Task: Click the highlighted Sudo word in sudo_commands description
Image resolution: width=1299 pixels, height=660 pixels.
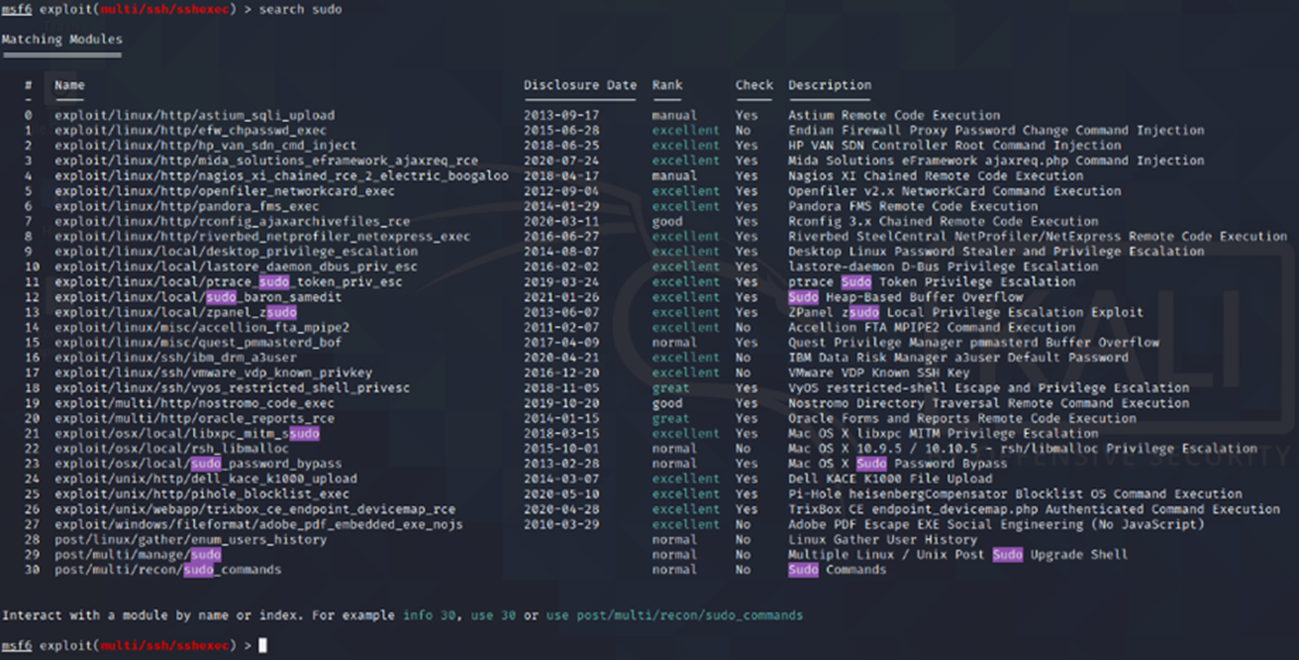Action: pos(803,569)
